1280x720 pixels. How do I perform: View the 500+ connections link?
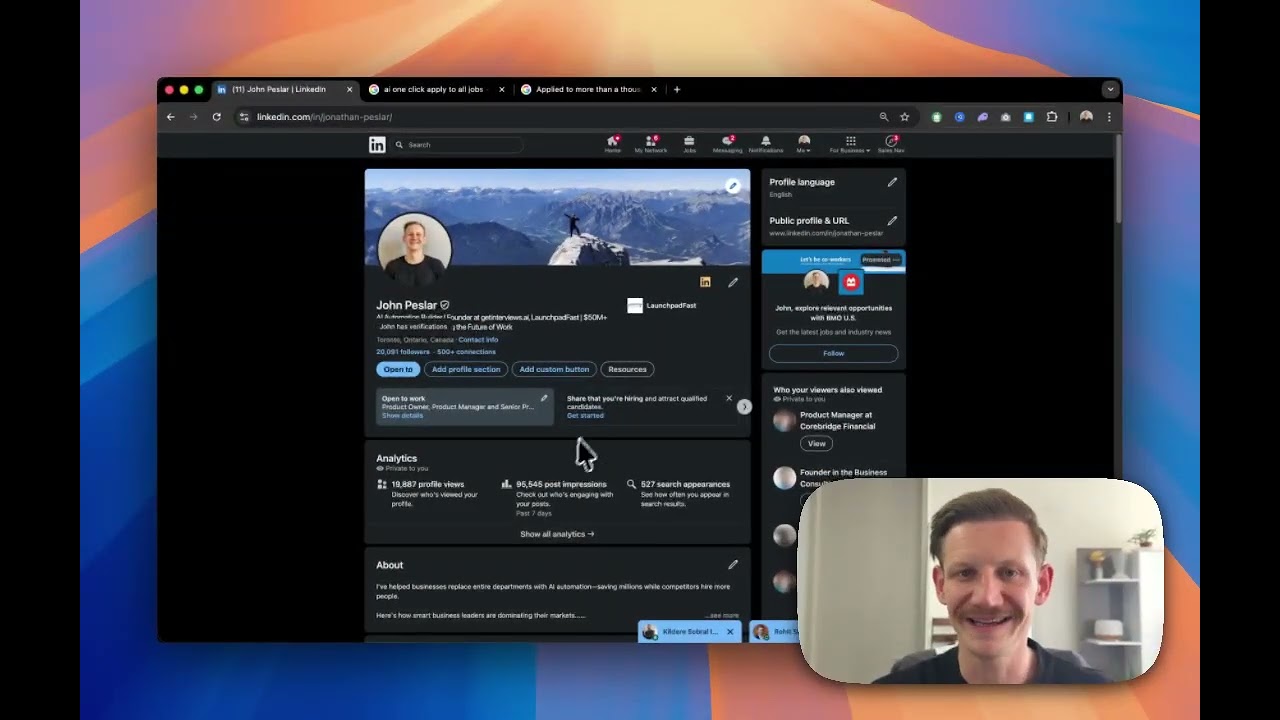466,352
